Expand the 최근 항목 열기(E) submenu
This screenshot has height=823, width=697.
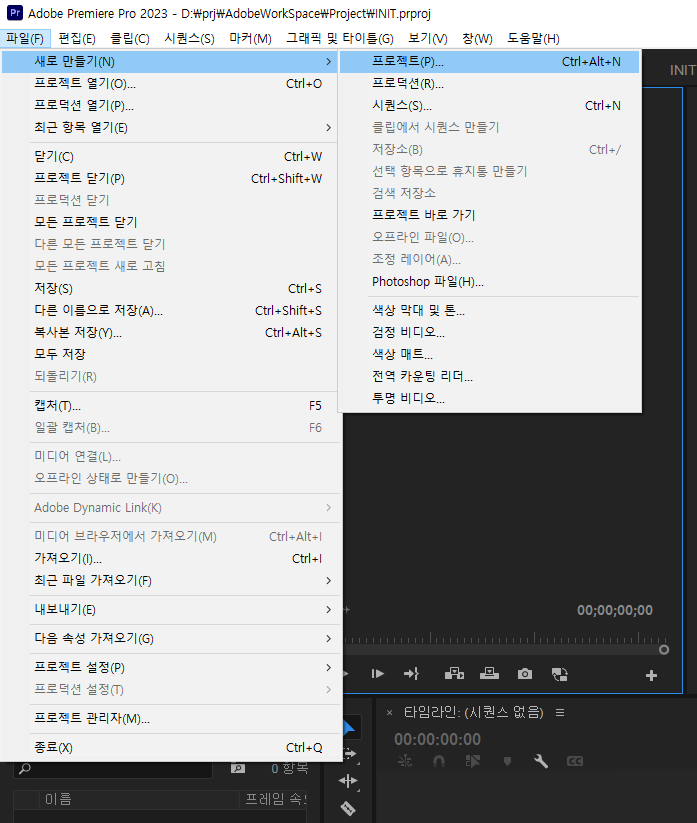[170, 128]
